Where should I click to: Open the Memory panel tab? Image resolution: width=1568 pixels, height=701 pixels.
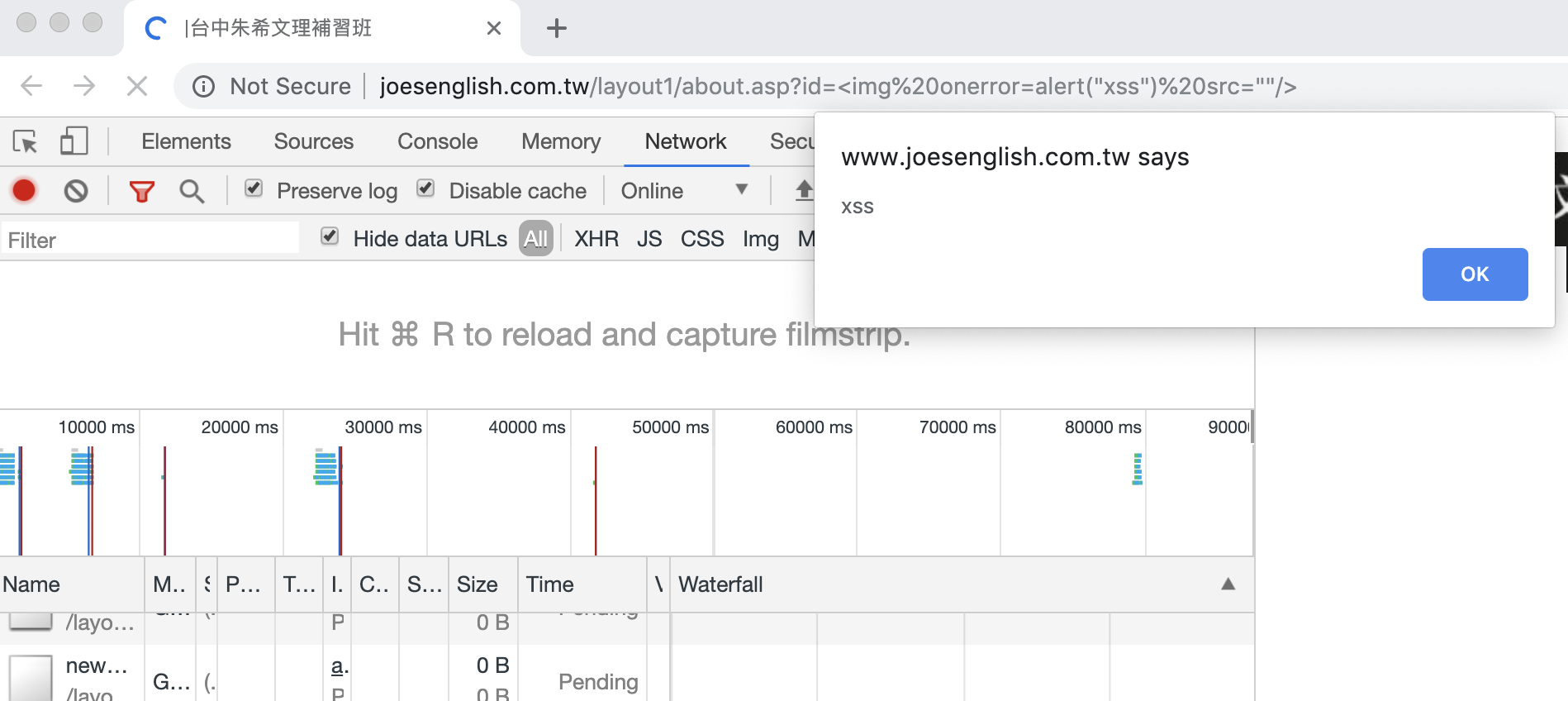click(x=561, y=141)
